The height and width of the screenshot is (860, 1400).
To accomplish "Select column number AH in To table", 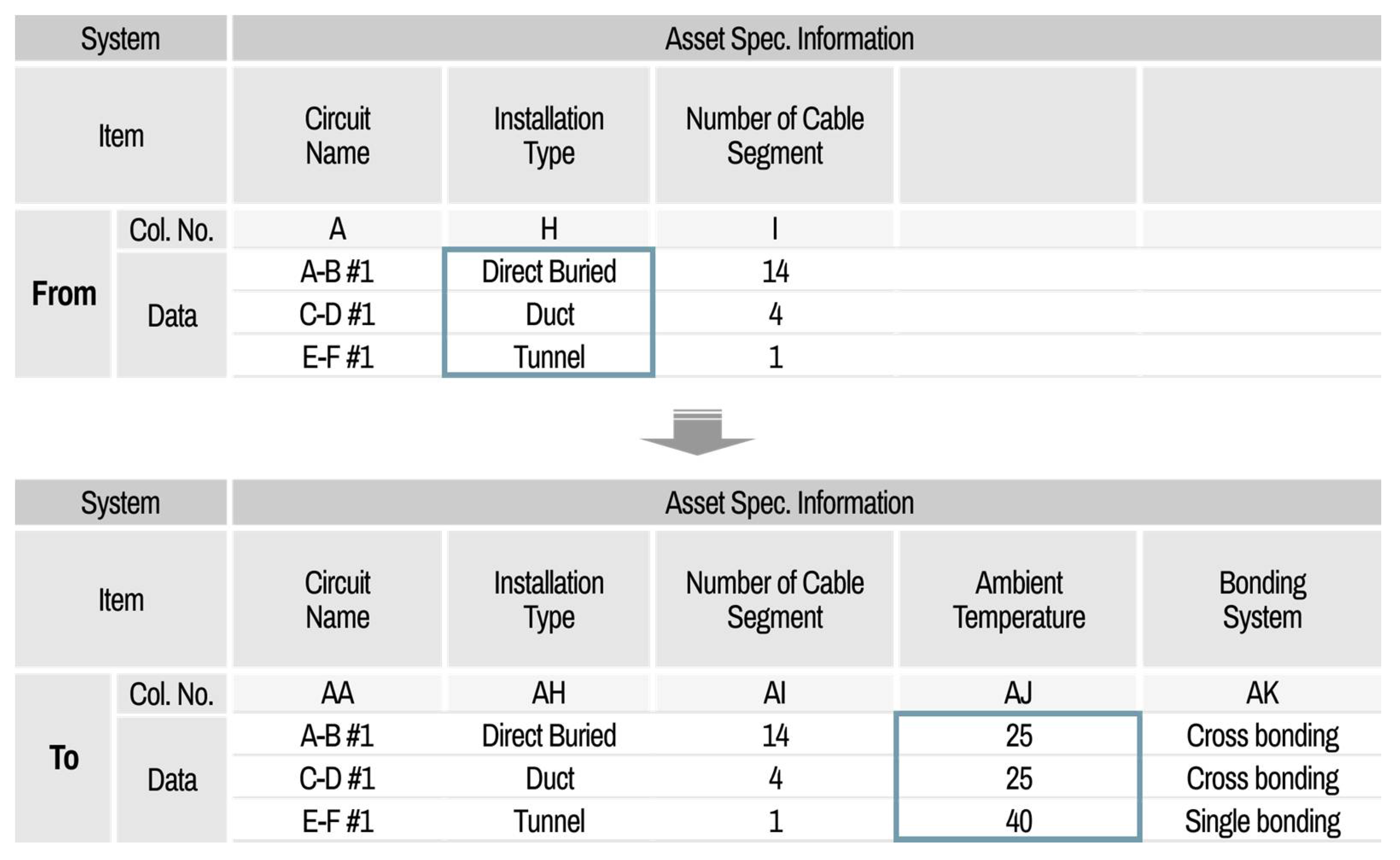I will 549,694.
